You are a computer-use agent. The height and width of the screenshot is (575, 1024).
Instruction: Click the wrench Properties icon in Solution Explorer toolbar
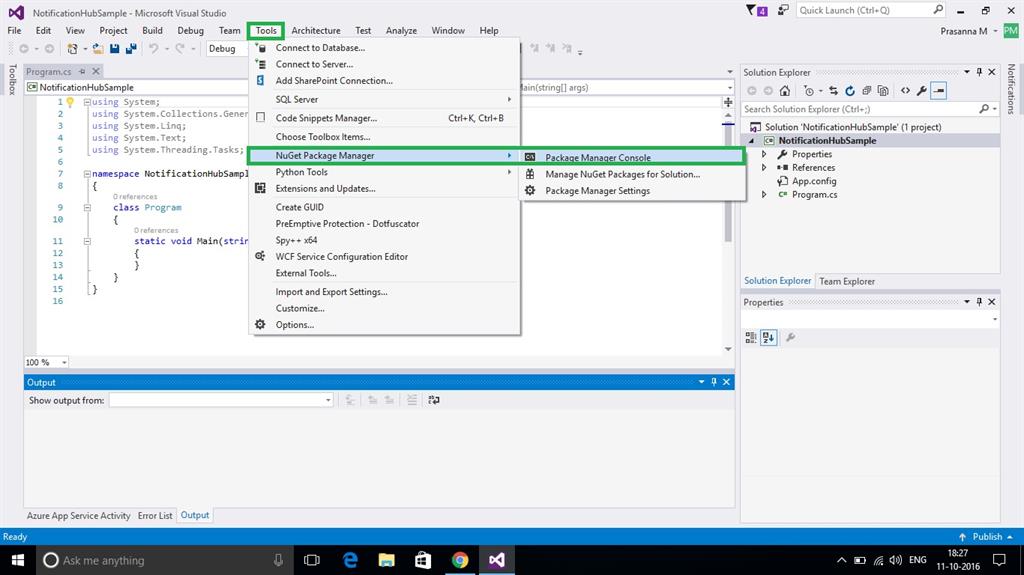(921, 91)
